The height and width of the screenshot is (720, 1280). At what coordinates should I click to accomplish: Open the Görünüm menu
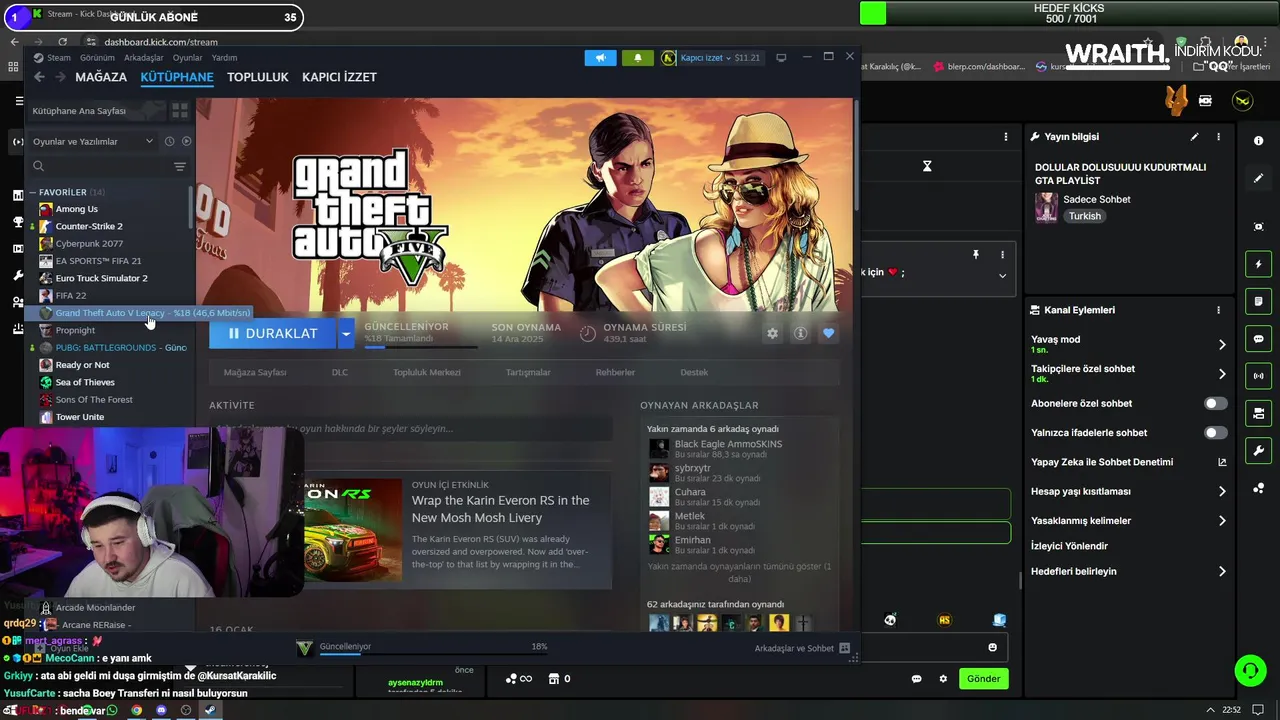click(97, 58)
